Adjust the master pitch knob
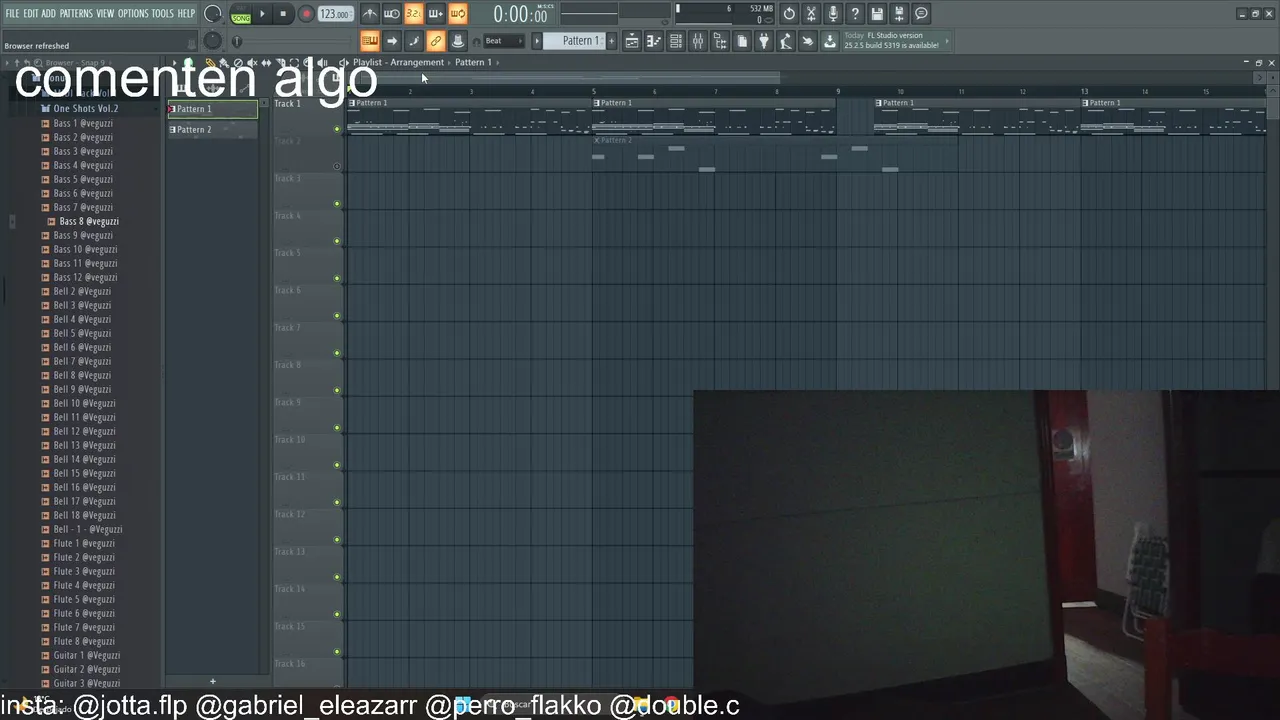1280x720 pixels. coord(212,41)
